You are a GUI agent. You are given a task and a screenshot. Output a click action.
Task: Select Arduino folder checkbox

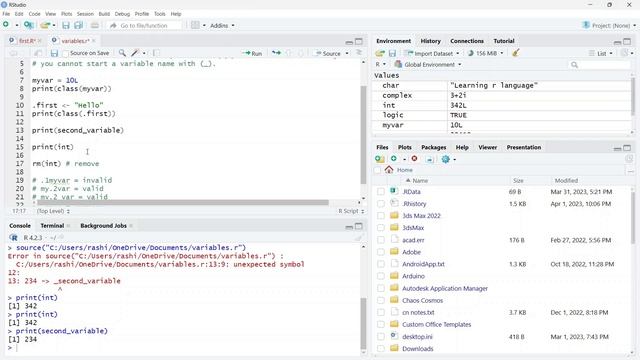pos(381,276)
